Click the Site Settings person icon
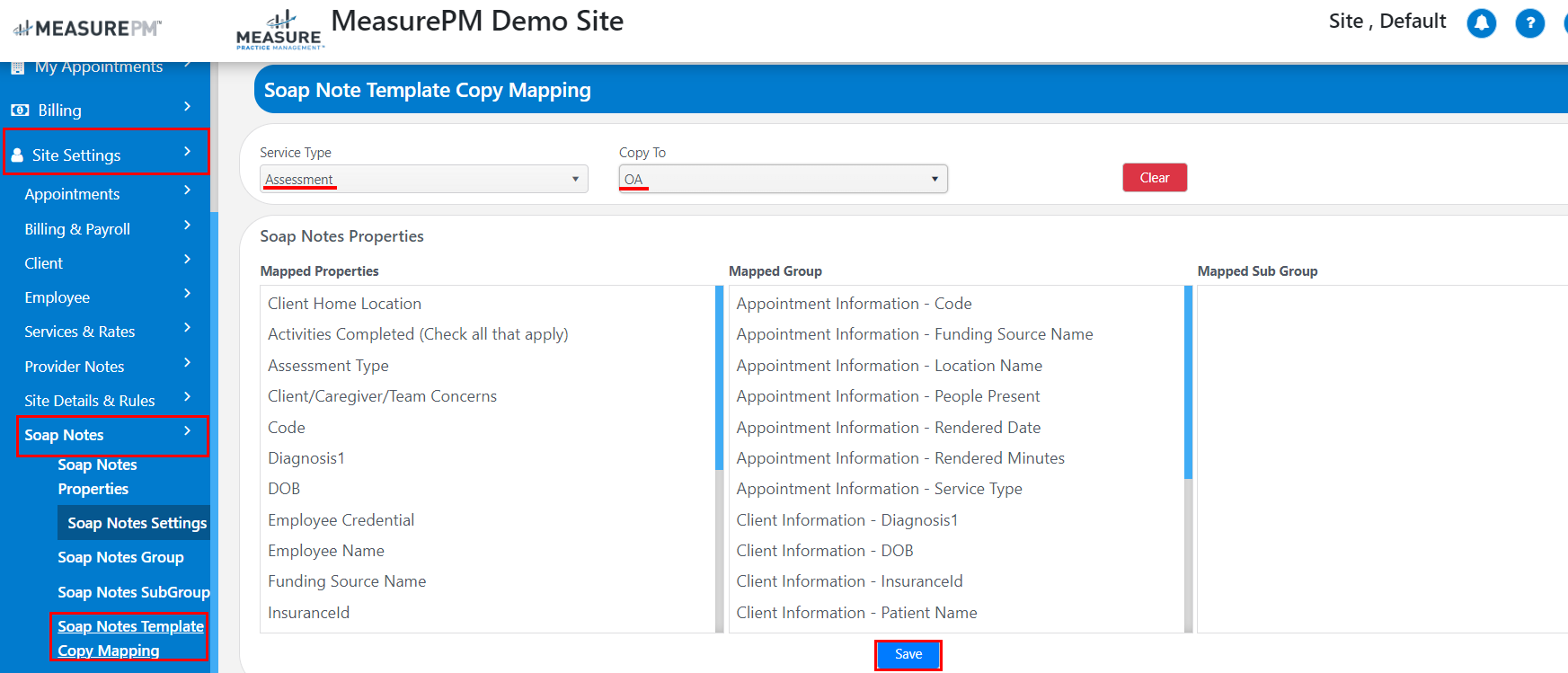Image resolution: width=1568 pixels, height=673 pixels. click(17, 155)
